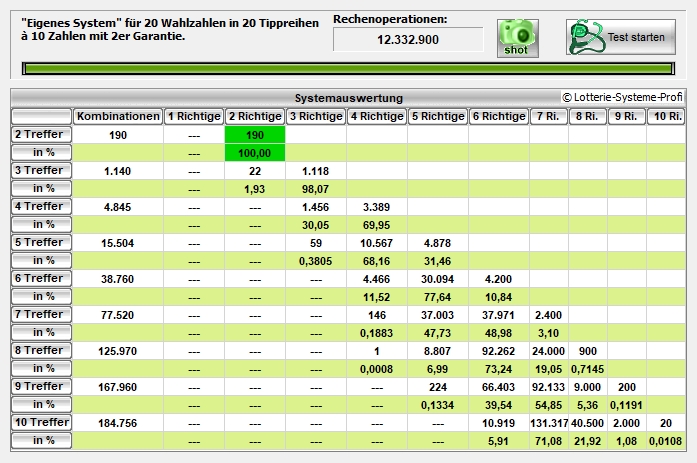
Task: Click the cell 20 under 10 Ri.
Action: [x=666, y=423]
